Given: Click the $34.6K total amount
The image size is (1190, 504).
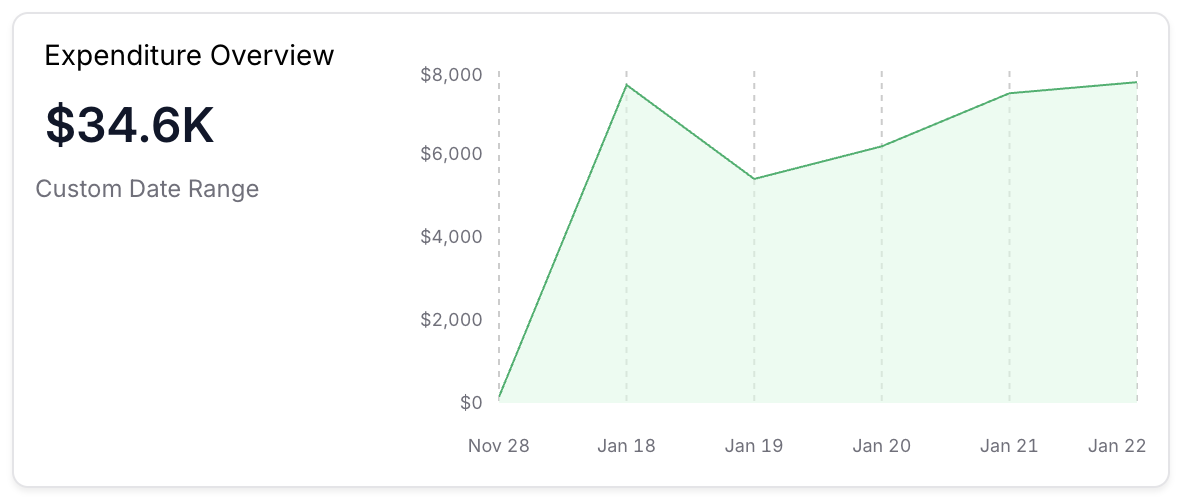Looking at the screenshot, I should [130, 126].
